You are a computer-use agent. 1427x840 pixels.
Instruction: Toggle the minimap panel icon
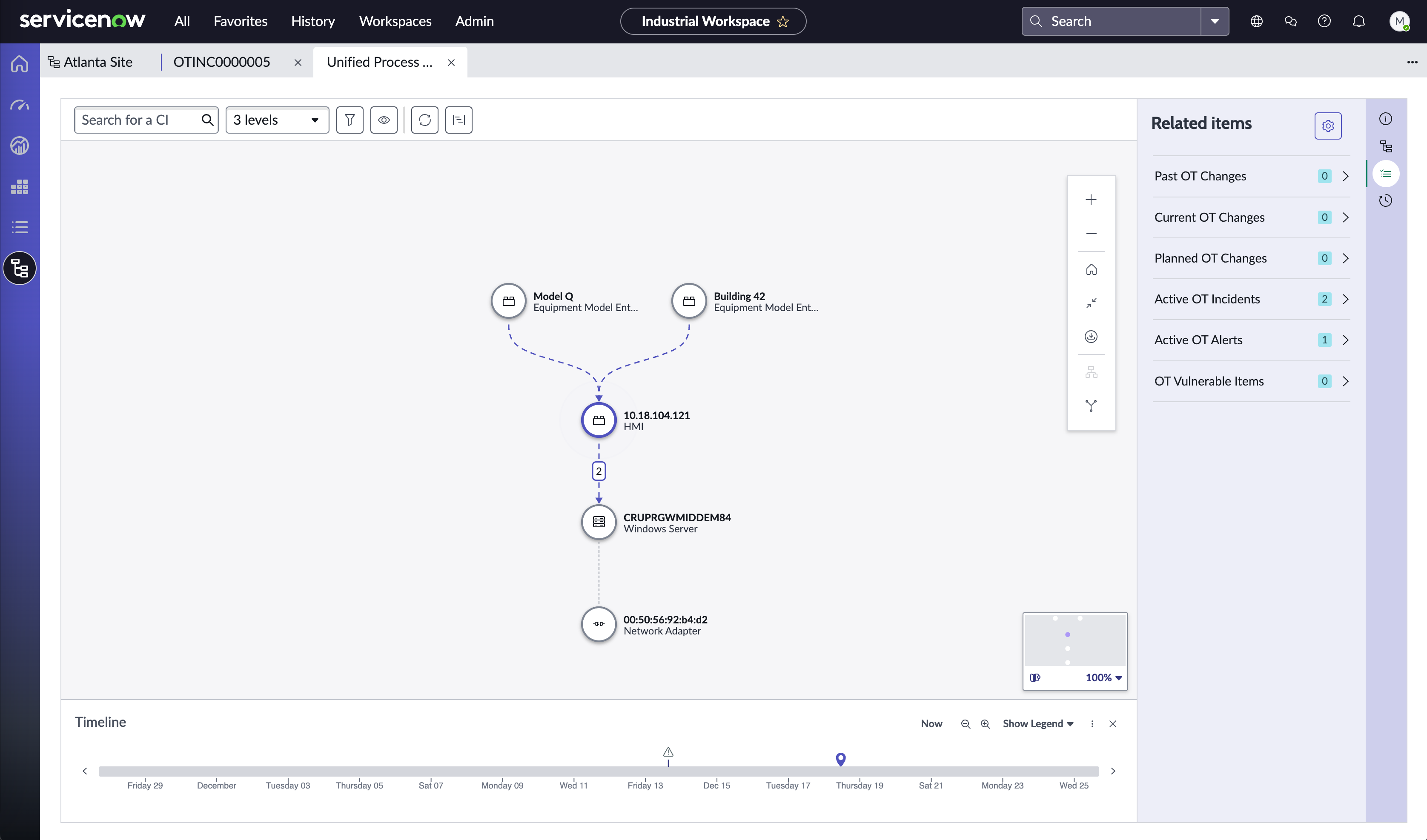point(1035,677)
